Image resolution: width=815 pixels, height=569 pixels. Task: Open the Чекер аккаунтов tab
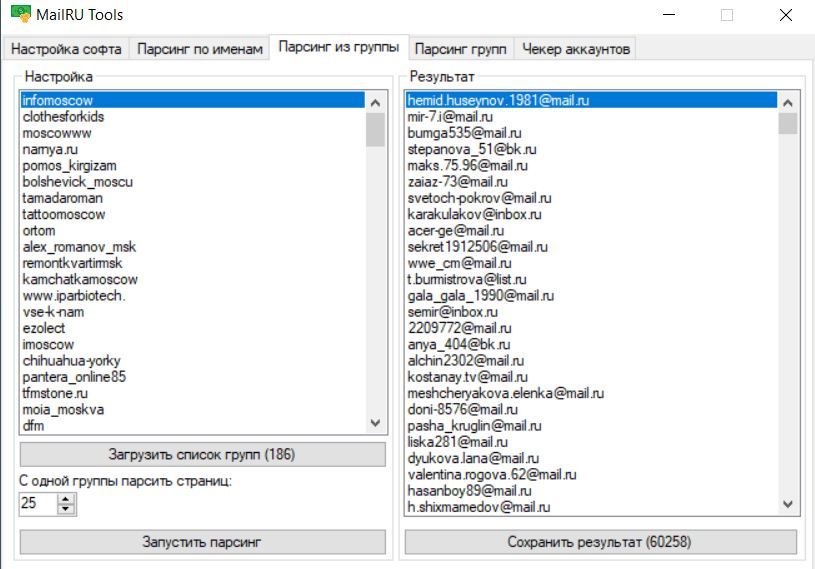point(576,49)
